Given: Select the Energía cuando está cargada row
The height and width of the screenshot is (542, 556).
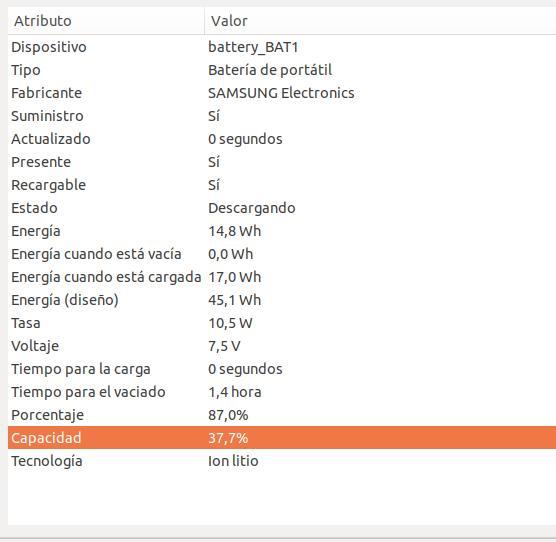Looking at the screenshot, I should pyautogui.click(x=282, y=277).
